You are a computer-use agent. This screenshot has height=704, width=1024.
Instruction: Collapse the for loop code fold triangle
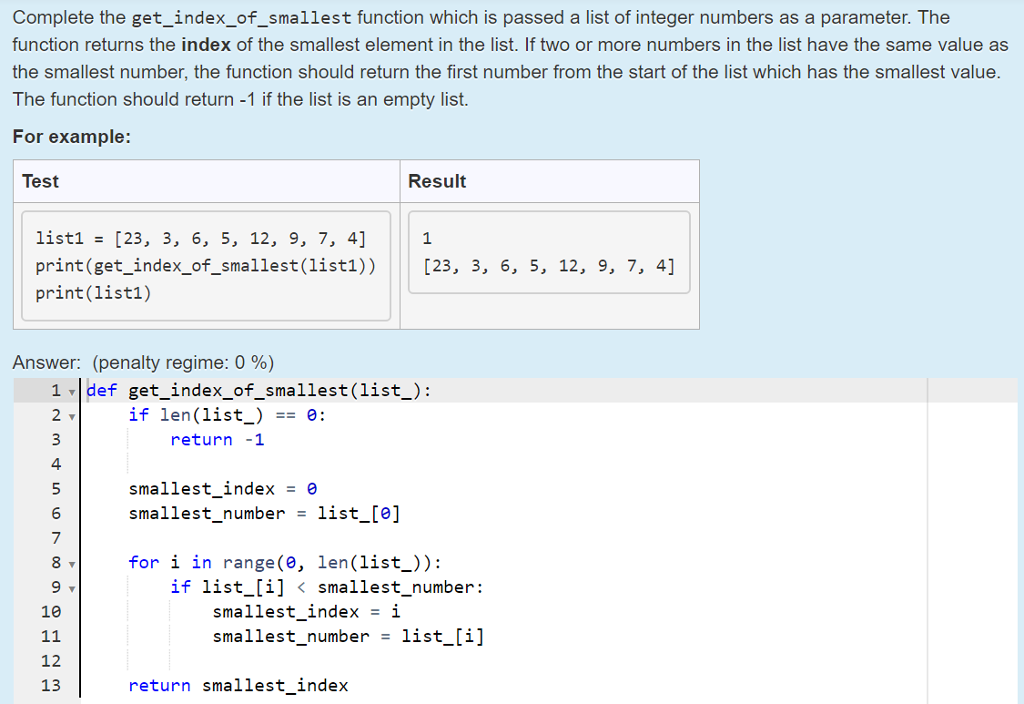coord(70,562)
